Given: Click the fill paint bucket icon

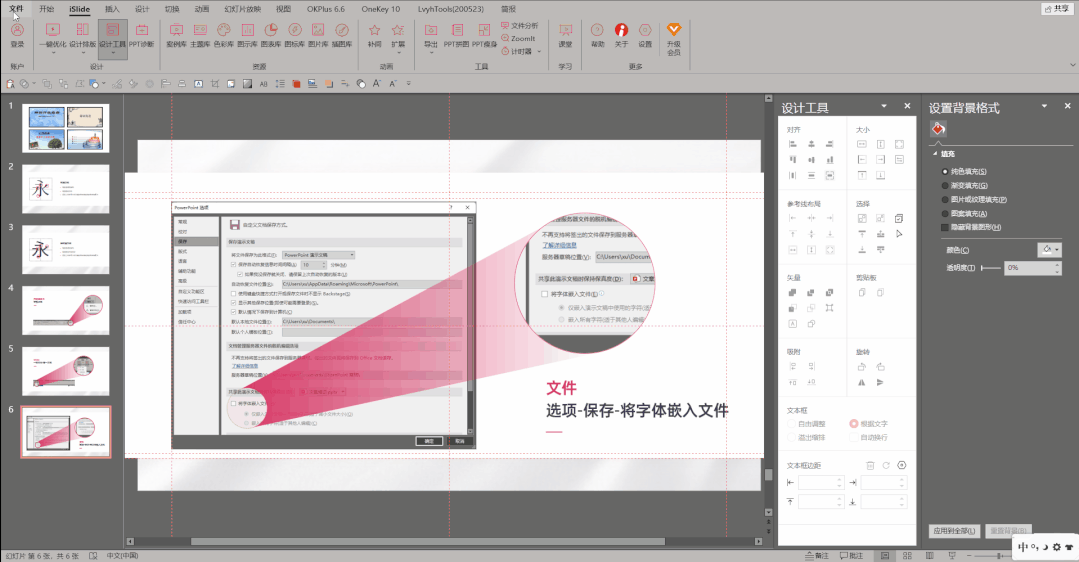Looking at the screenshot, I should click(x=939, y=129).
